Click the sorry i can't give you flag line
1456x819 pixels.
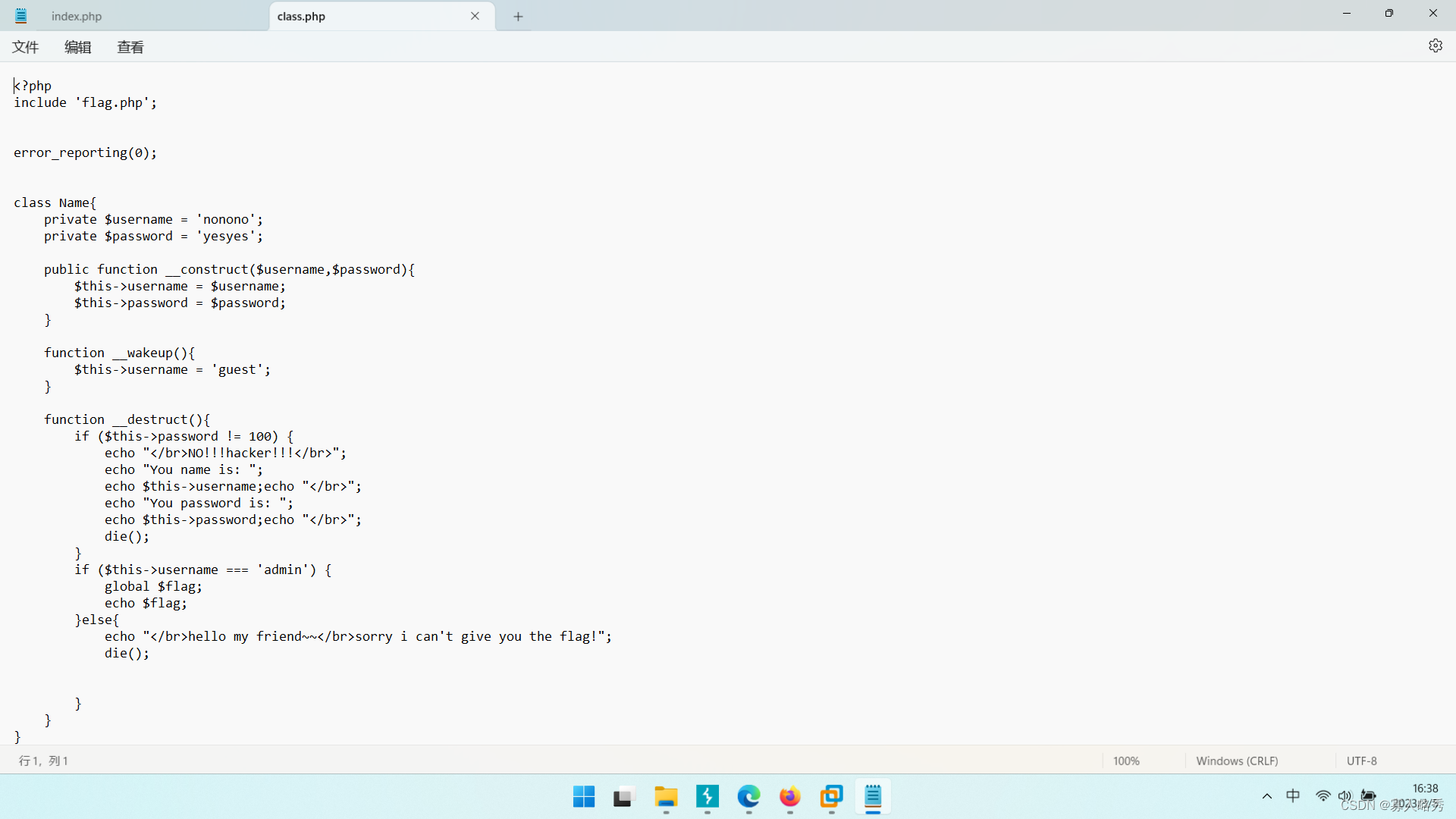tap(358, 636)
